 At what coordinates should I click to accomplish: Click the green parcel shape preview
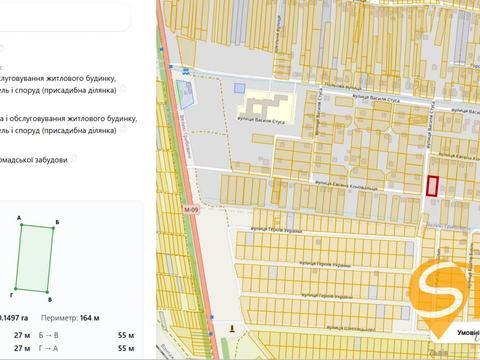click(34, 258)
